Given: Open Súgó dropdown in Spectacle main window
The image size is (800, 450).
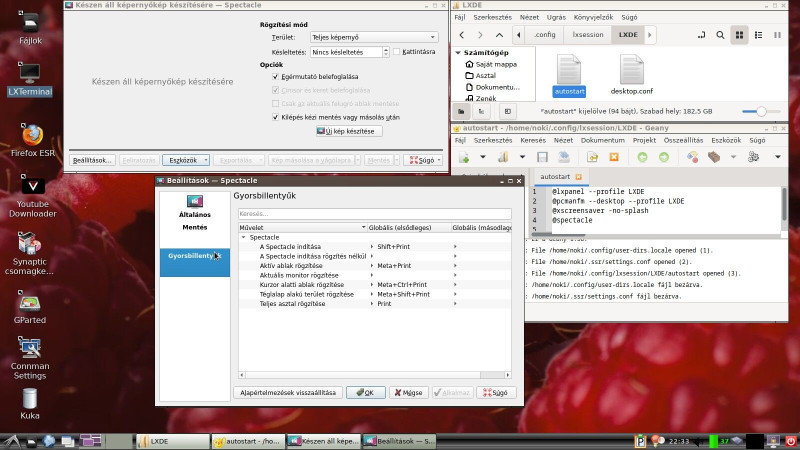Looking at the screenshot, I should 423,160.
